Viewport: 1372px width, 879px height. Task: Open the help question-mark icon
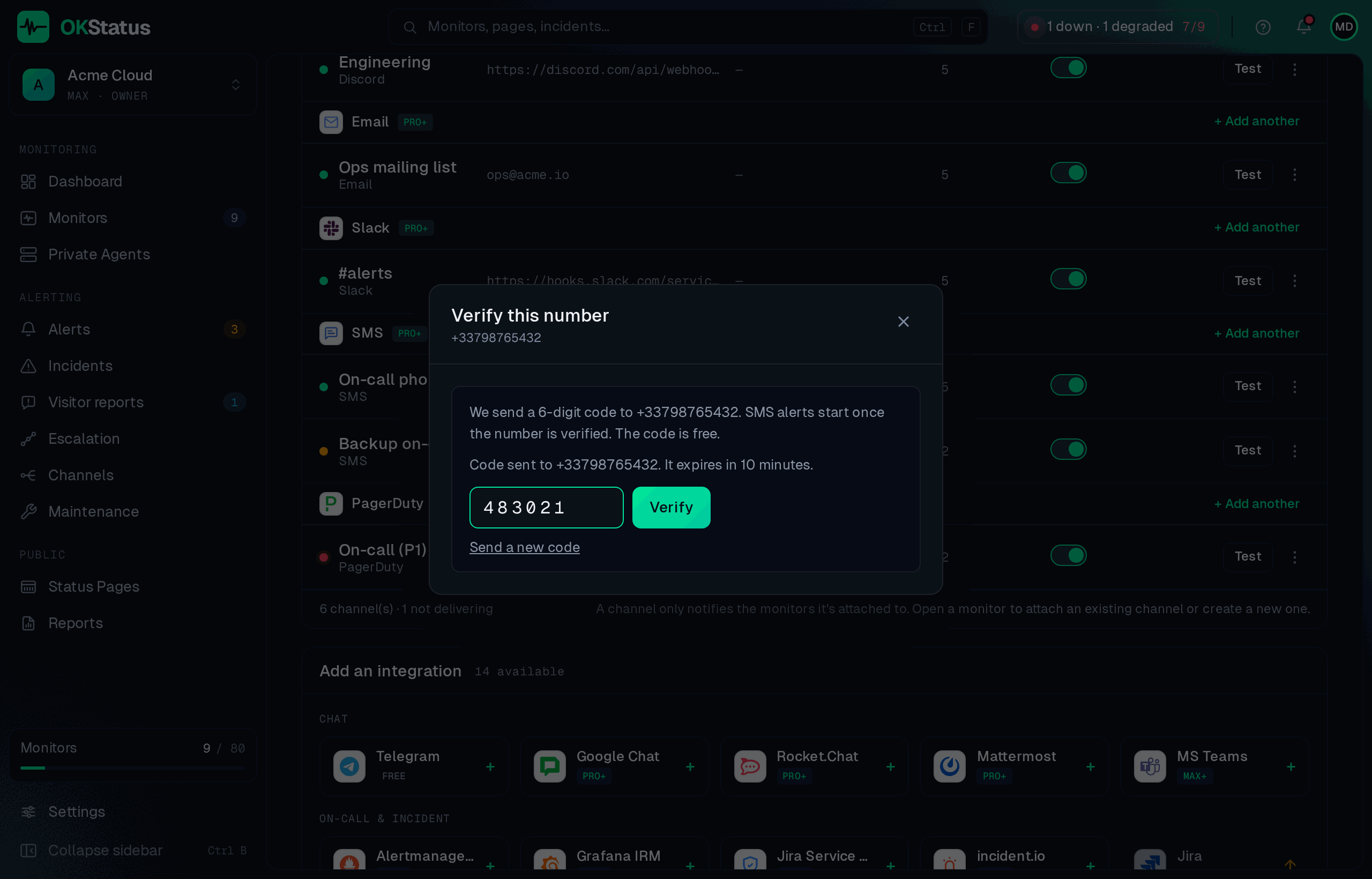[x=1263, y=27]
